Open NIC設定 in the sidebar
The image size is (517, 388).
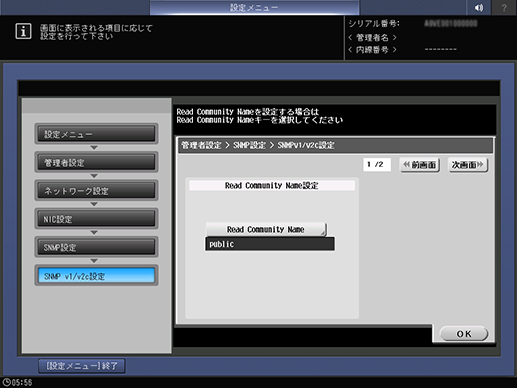pos(96,219)
